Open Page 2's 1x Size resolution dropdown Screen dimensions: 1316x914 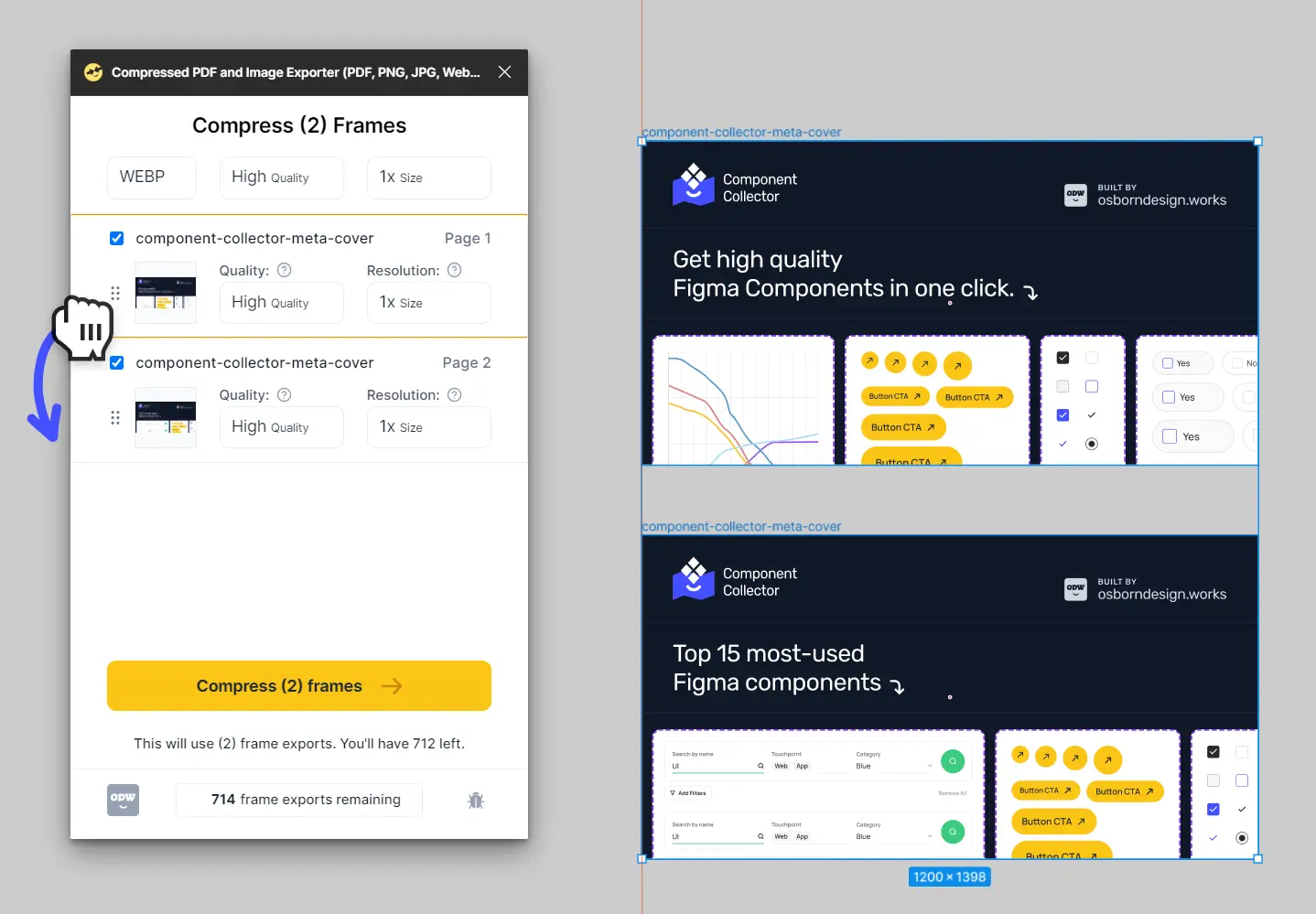(428, 426)
